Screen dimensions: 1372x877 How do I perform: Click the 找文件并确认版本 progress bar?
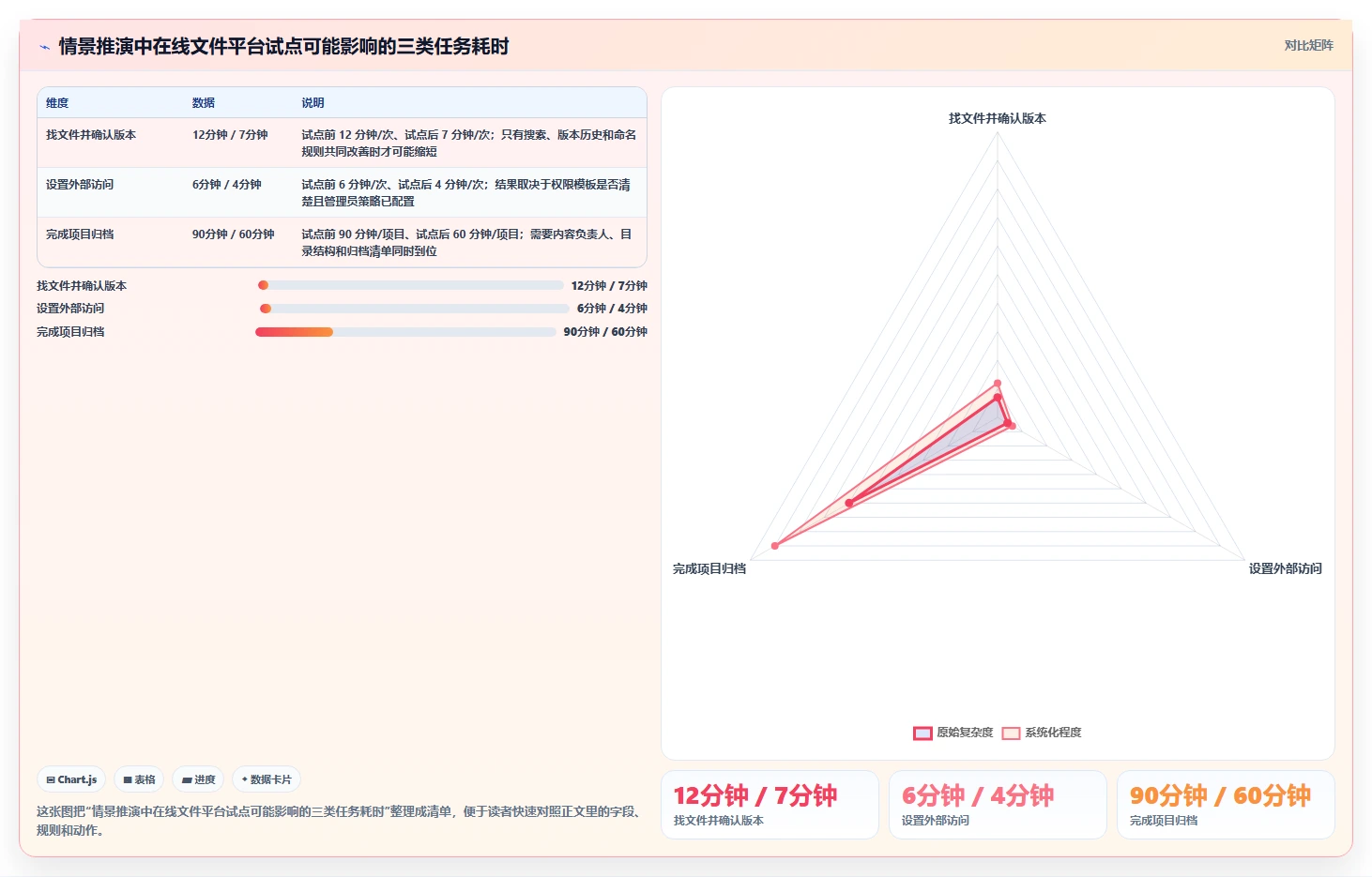click(x=411, y=285)
